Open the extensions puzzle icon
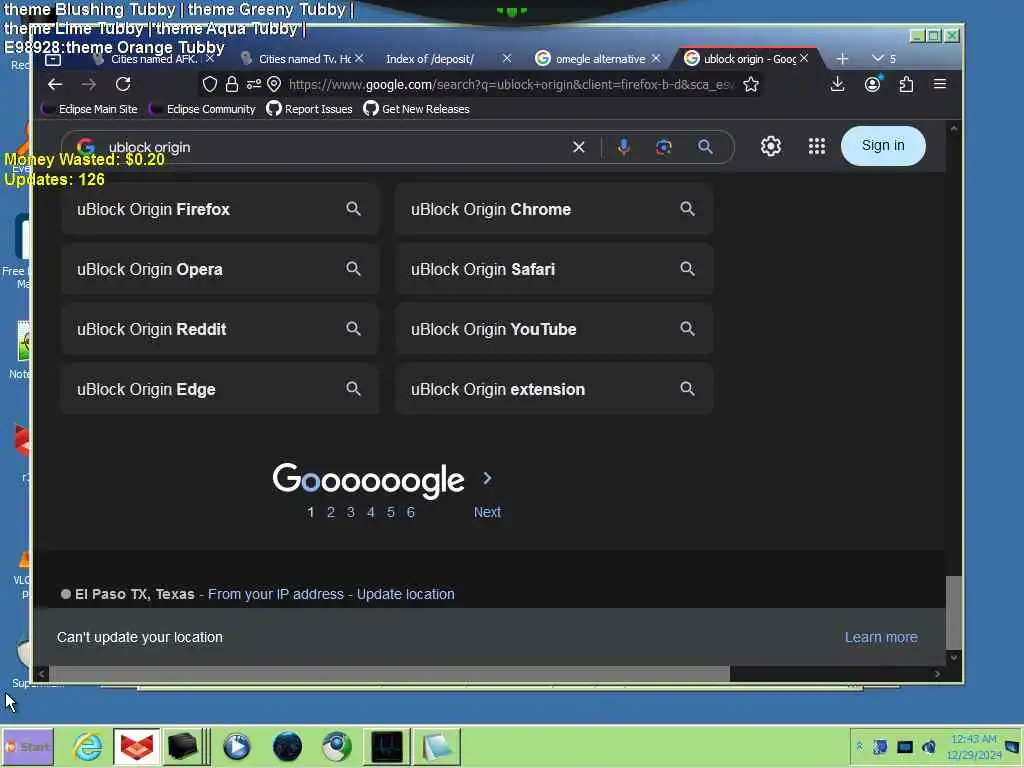This screenshot has width=1024, height=768. tap(906, 84)
